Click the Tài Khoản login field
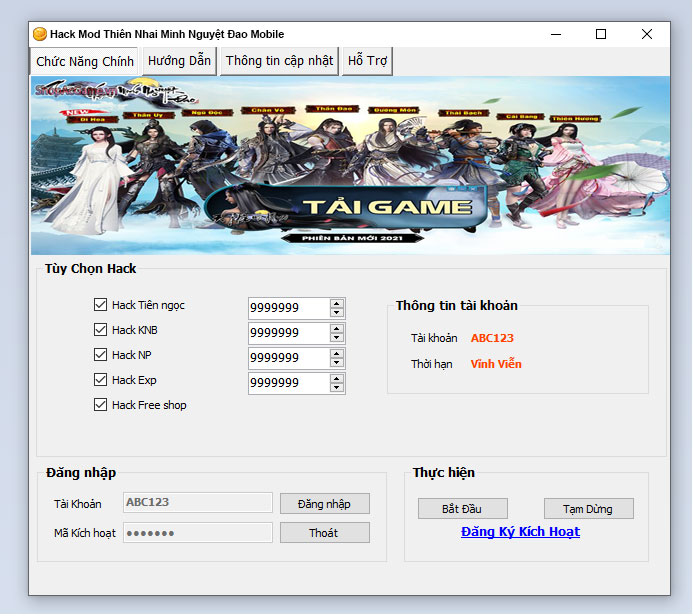The height and width of the screenshot is (616, 693). (198, 502)
